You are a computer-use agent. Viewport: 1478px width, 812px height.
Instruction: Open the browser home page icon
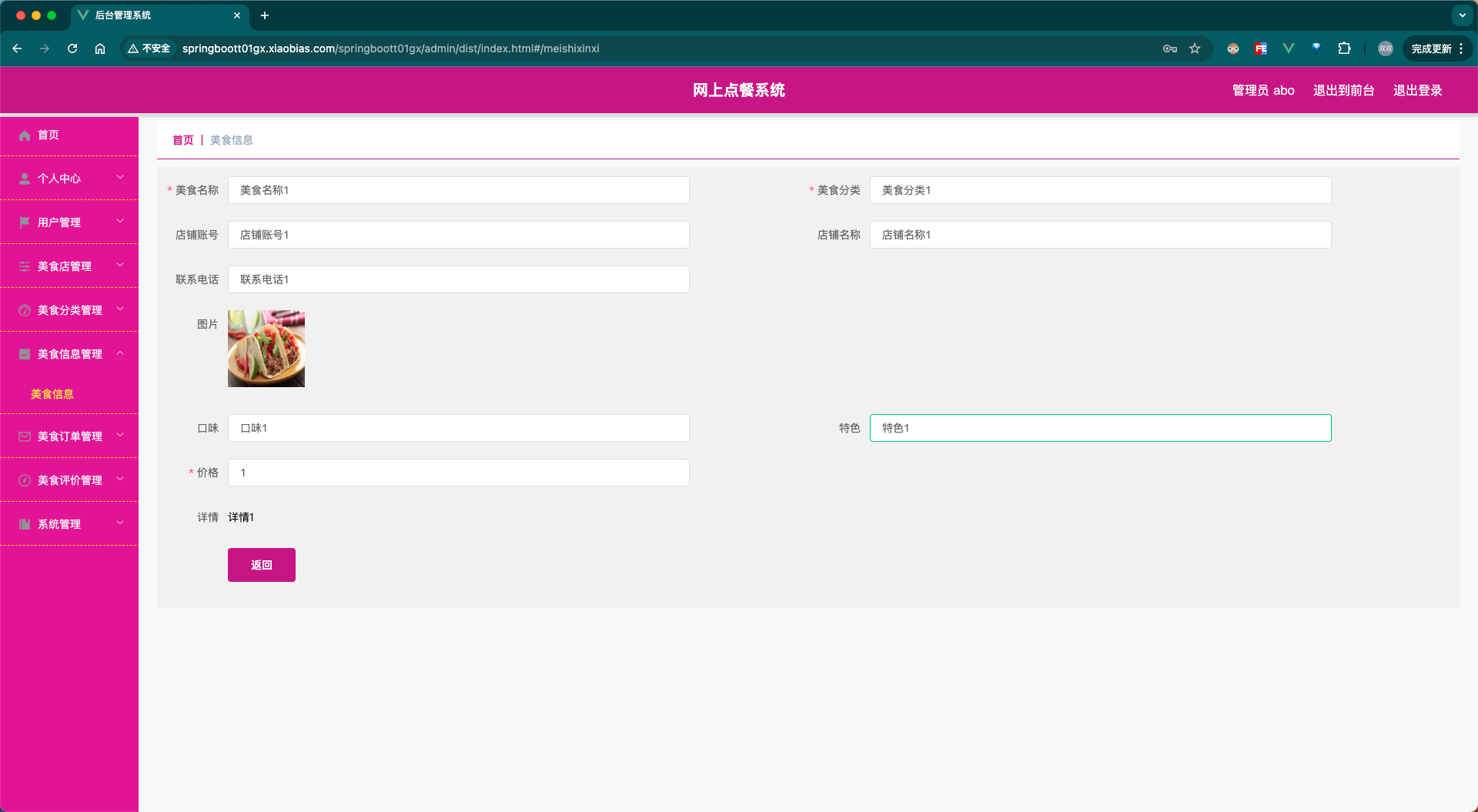click(x=100, y=48)
